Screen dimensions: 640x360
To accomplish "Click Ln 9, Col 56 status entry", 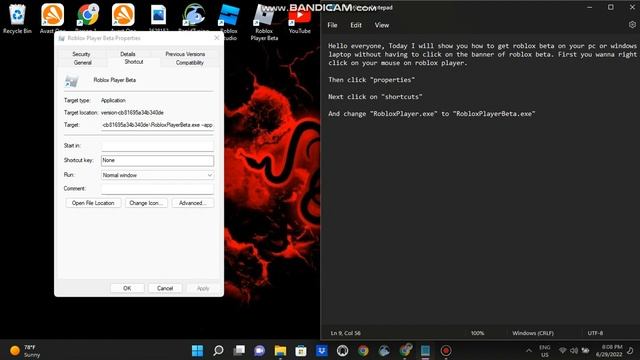I will click(x=345, y=333).
